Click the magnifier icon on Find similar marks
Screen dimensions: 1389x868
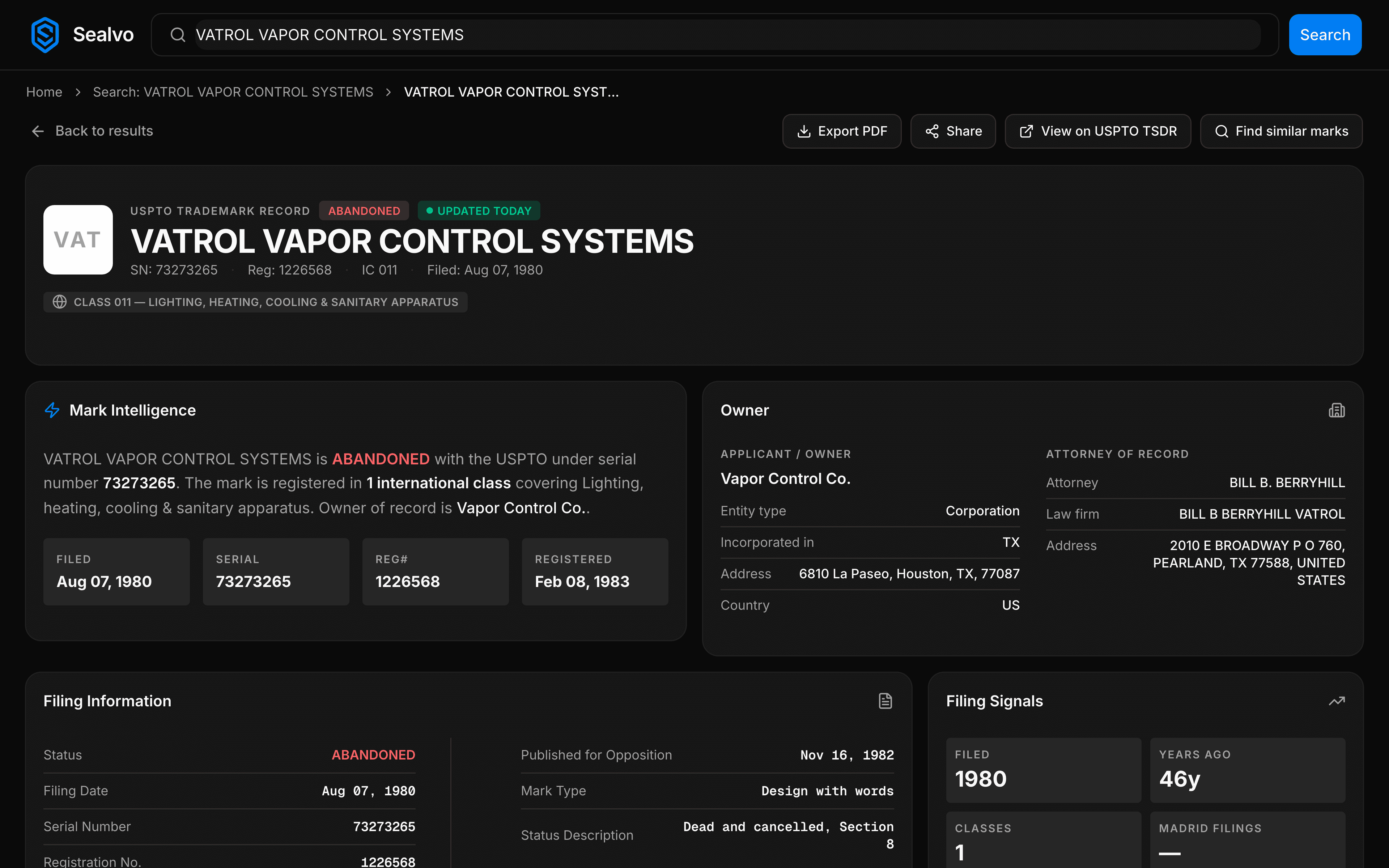tap(1222, 131)
